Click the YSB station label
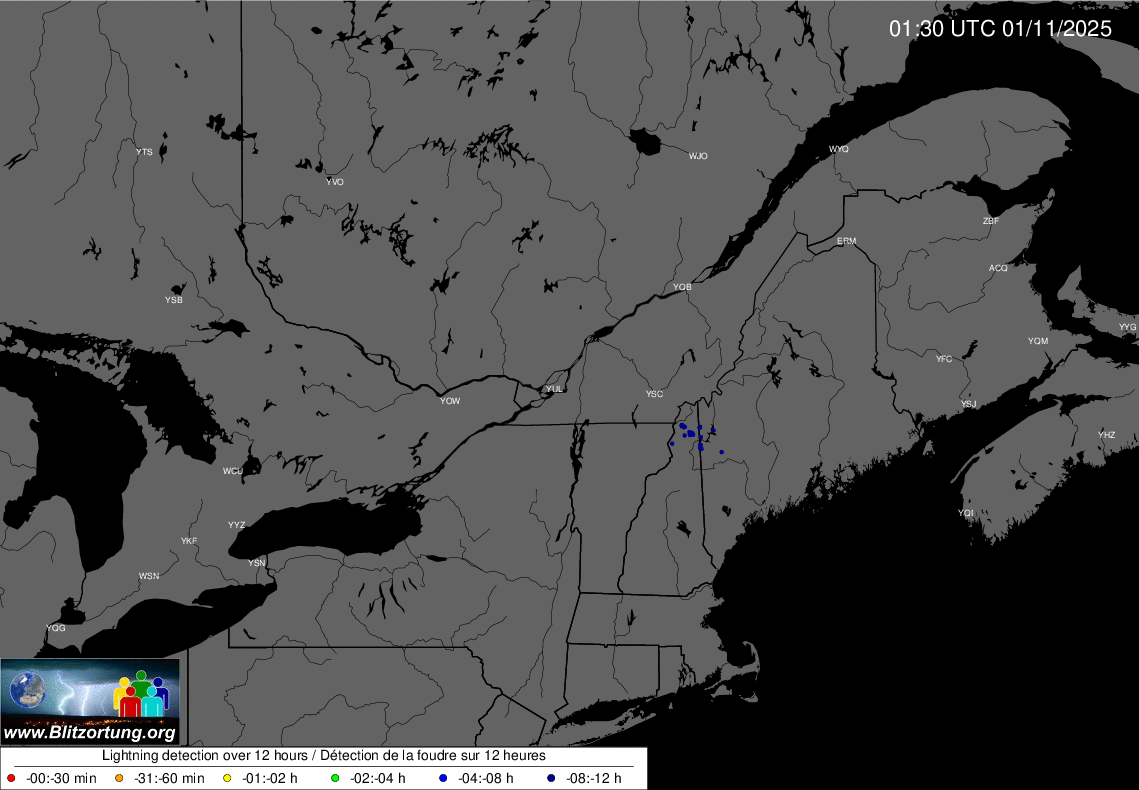Viewport: 1139px width, 790px height. (x=174, y=300)
